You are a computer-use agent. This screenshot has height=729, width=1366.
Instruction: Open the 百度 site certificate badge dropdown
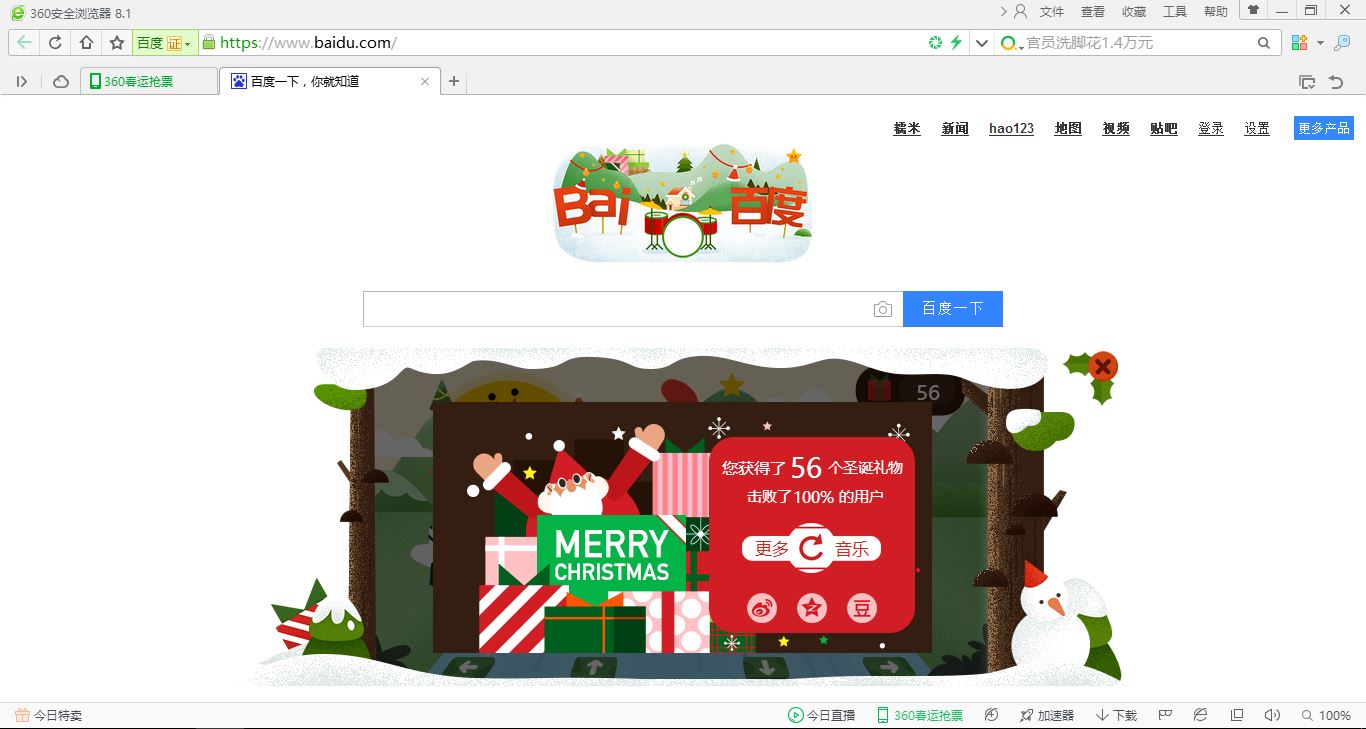pos(164,43)
